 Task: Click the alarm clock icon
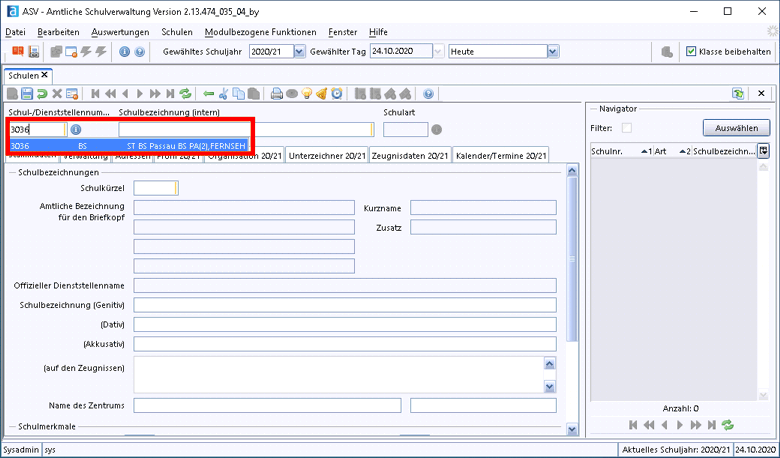pyautogui.click(x=337, y=93)
